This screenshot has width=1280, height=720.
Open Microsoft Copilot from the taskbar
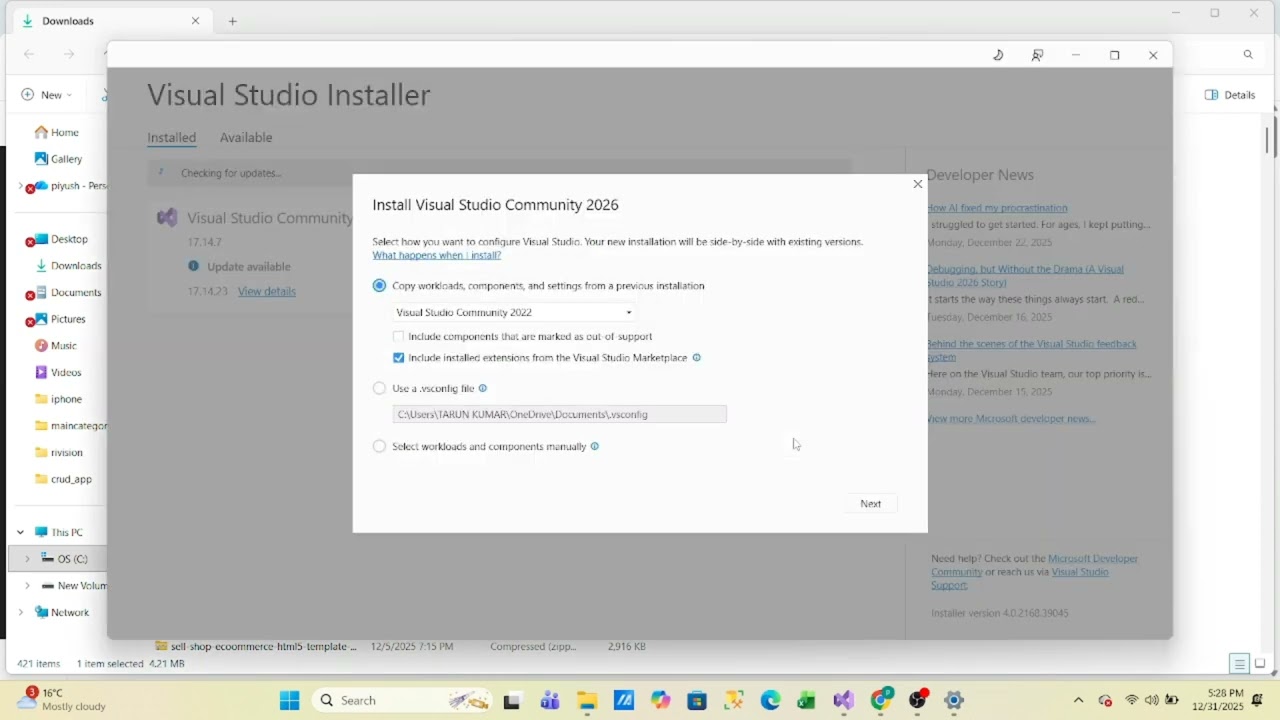pyautogui.click(x=660, y=701)
